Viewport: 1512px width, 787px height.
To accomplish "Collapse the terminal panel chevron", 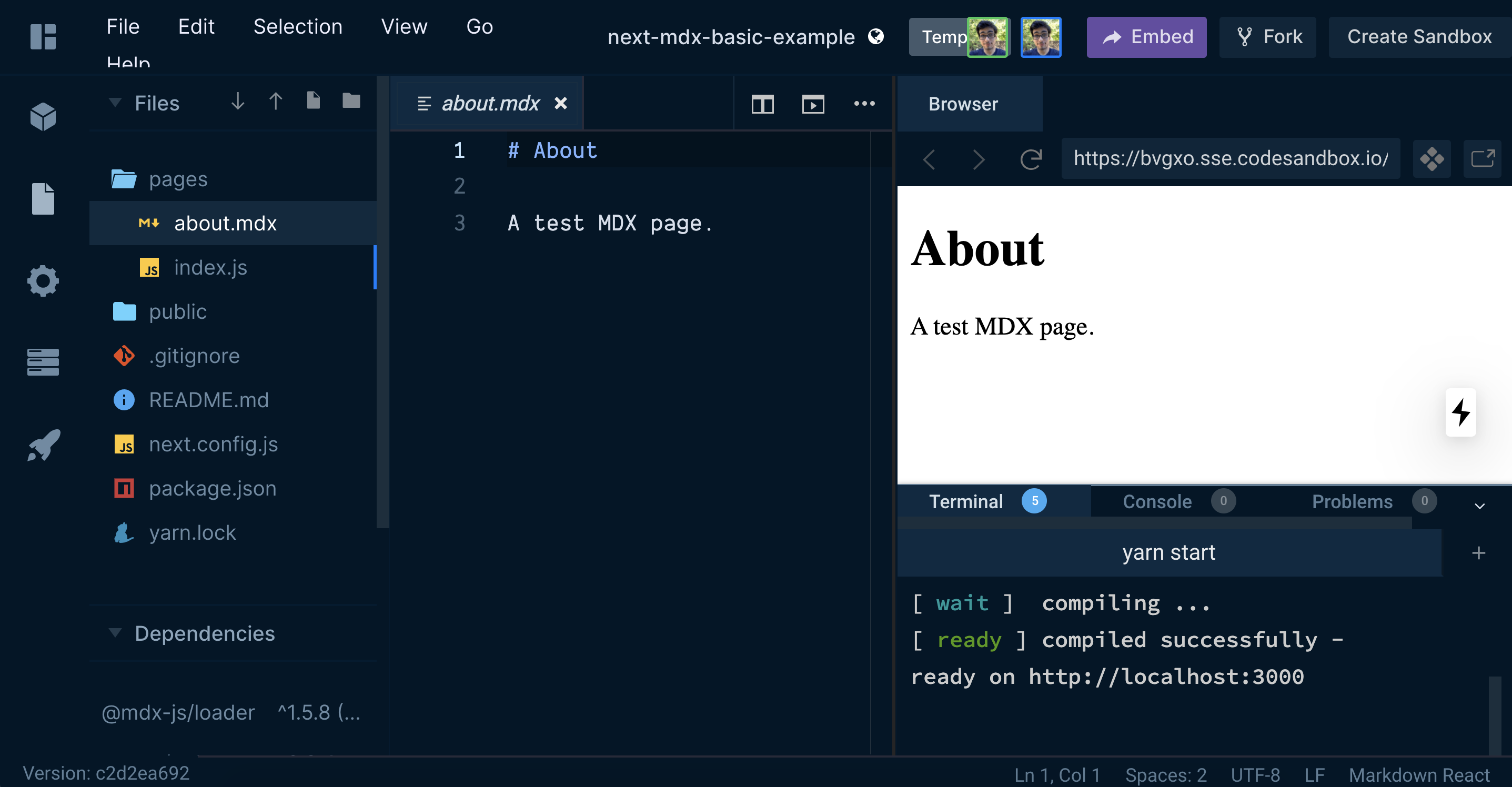I will click(1480, 506).
